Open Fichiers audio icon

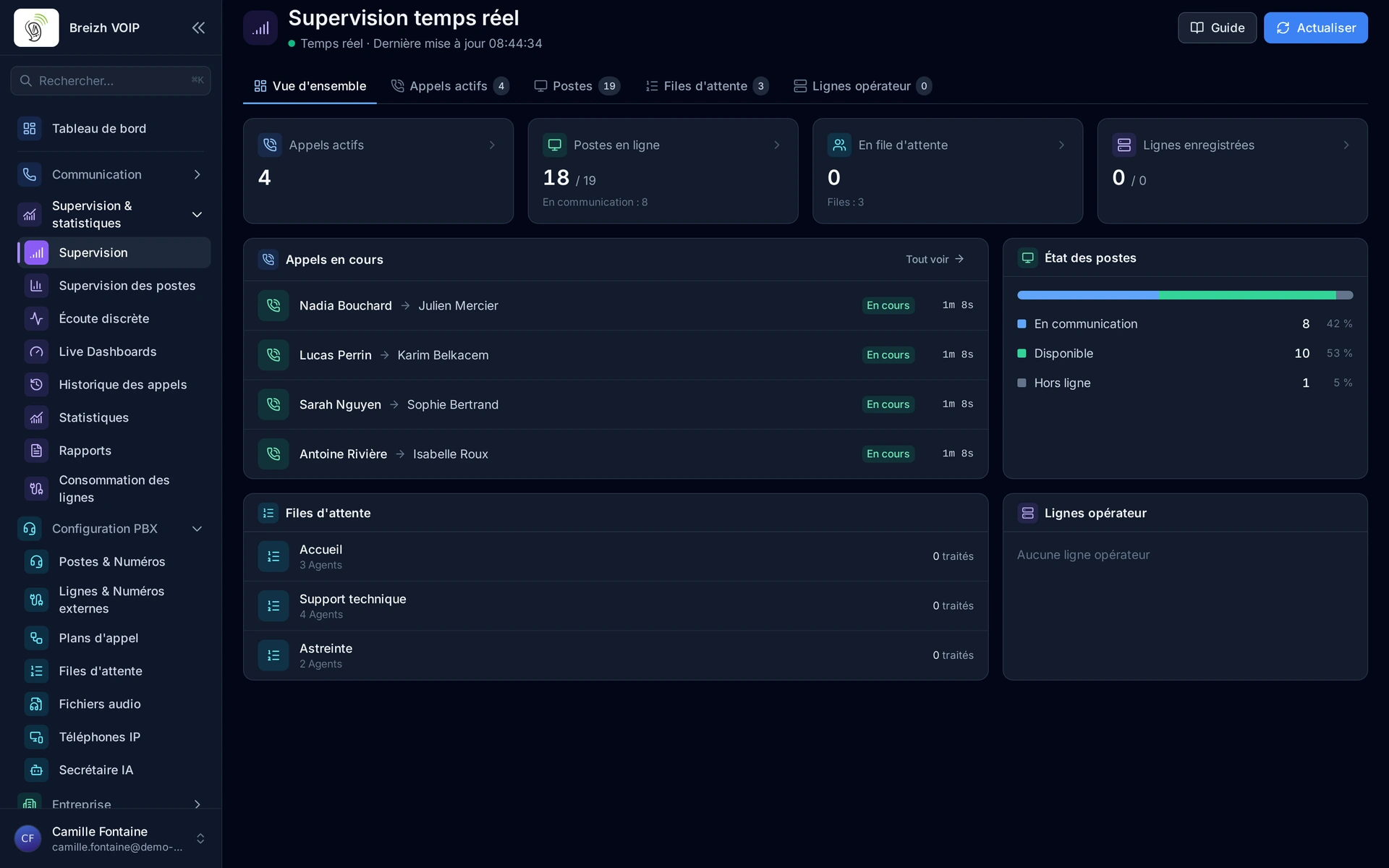click(x=36, y=704)
